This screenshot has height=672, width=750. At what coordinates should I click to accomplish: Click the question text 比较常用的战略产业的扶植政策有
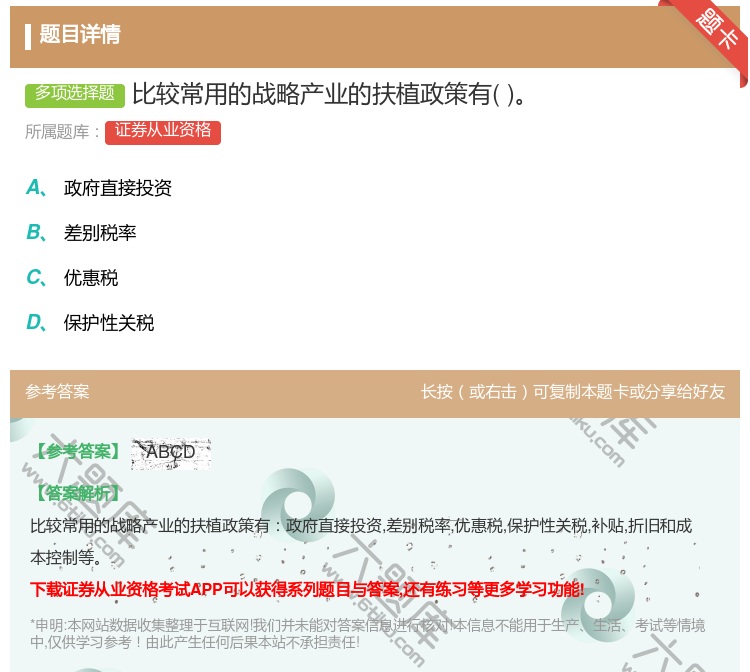point(329,94)
